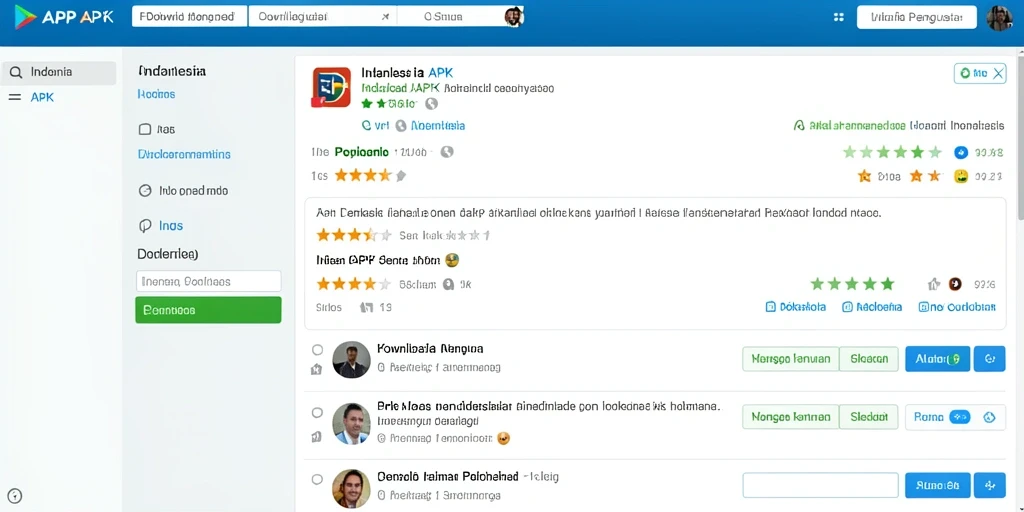Click the blue Alator button
Viewport: 1024px width, 512px height.
[938, 359]
